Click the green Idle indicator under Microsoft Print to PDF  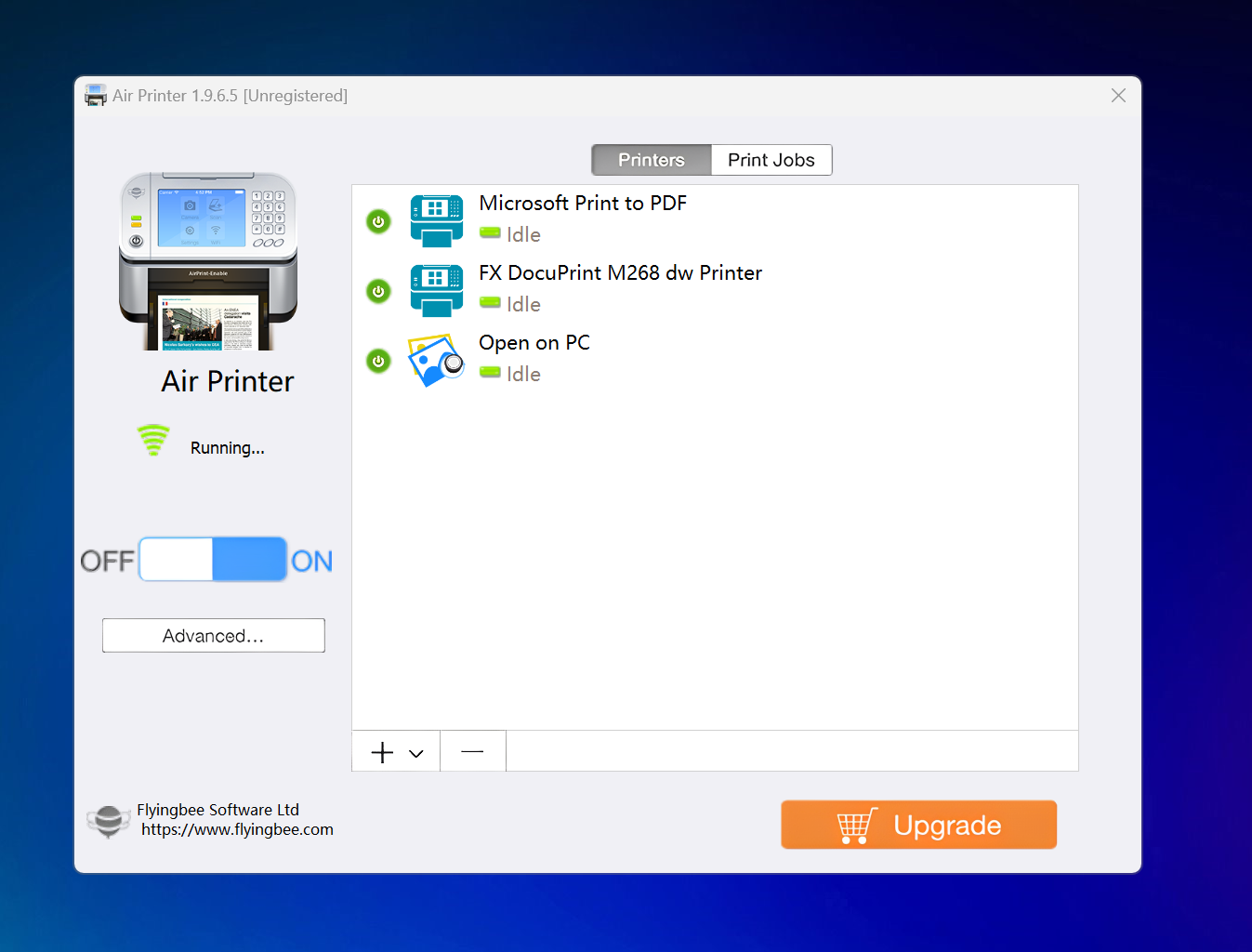point(490,233)
